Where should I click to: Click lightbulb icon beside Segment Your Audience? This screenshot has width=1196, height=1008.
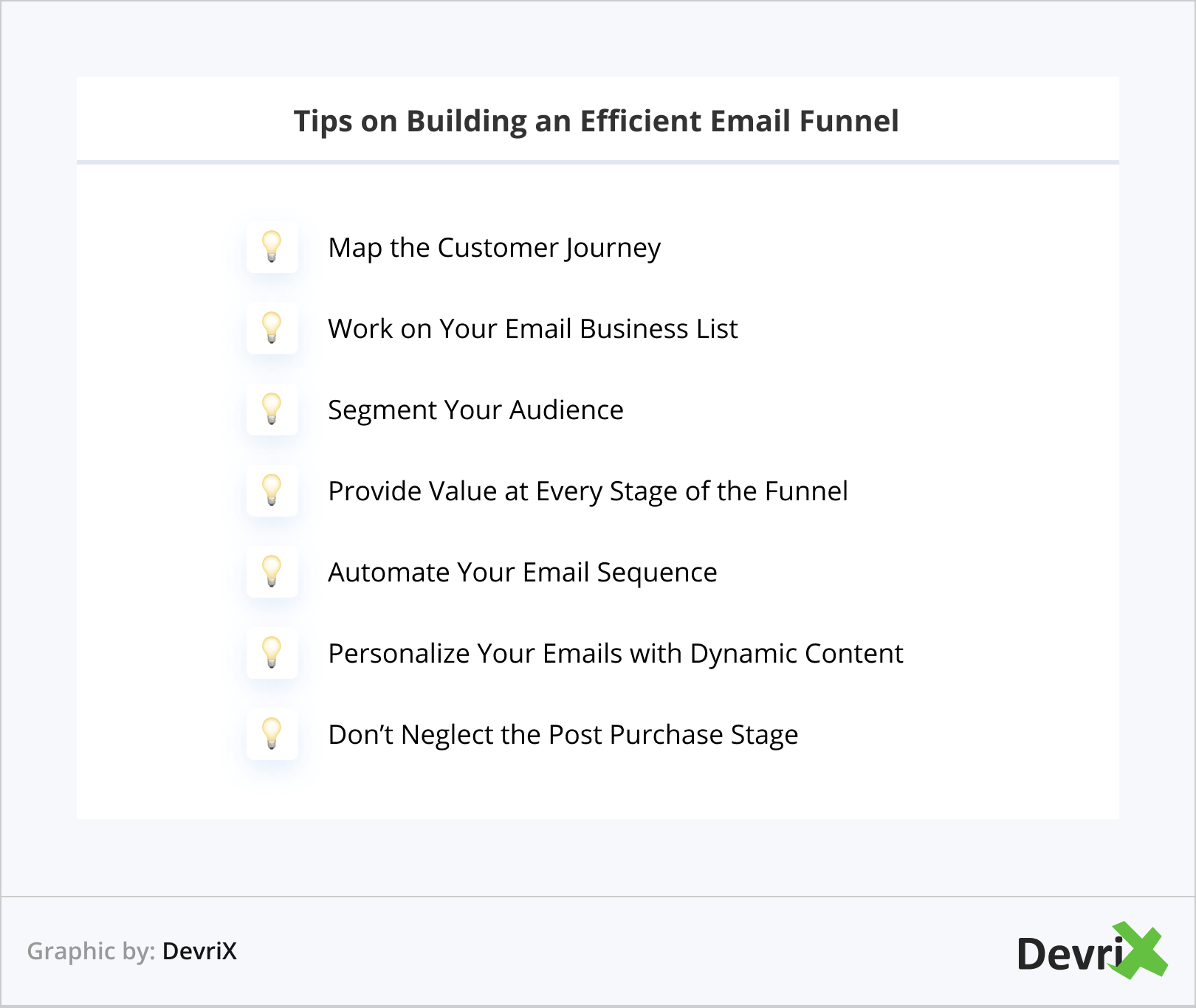(x=272, y=409)
